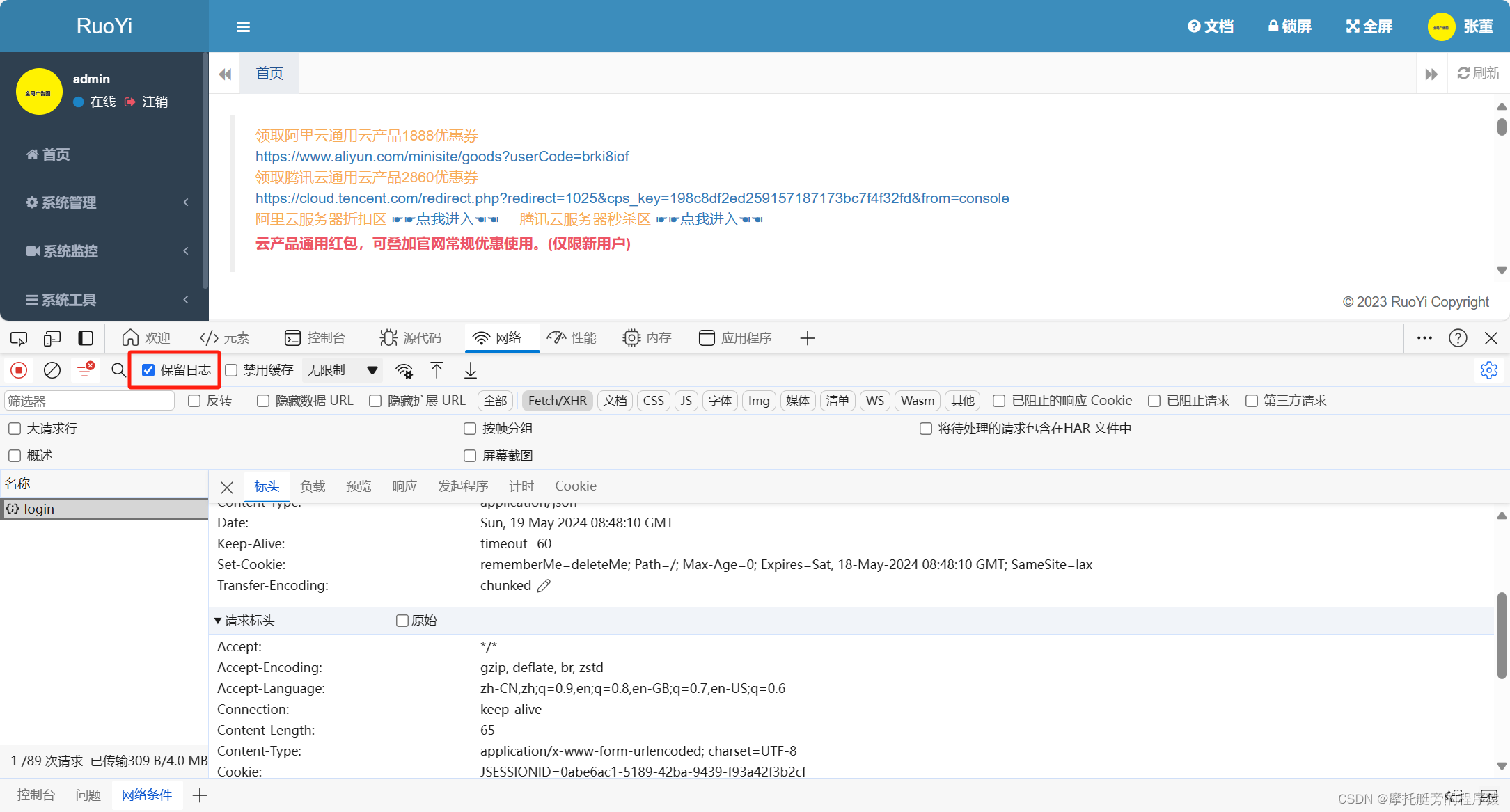This screenshot has height=812, width=1510.
Task: Open the network search magnifier
Action: point(118,370)
